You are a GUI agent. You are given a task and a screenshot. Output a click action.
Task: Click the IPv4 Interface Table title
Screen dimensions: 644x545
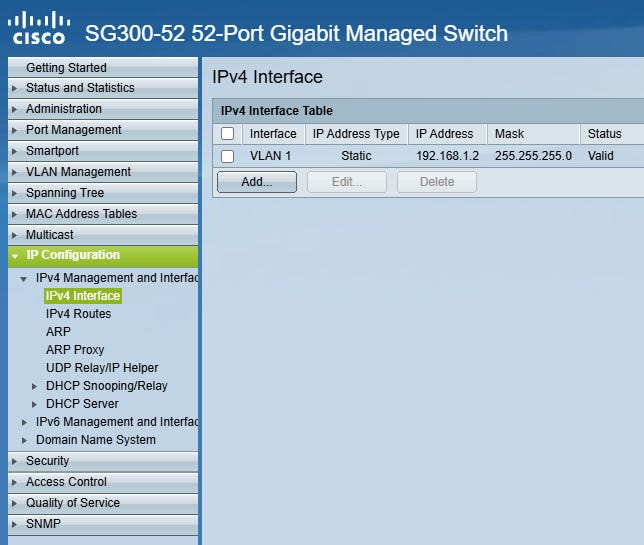[x=277, y=111]
